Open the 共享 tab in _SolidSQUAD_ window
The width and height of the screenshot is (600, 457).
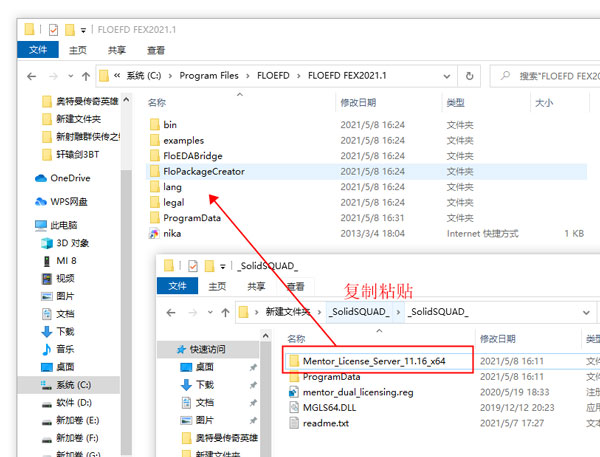click(256, 286)
